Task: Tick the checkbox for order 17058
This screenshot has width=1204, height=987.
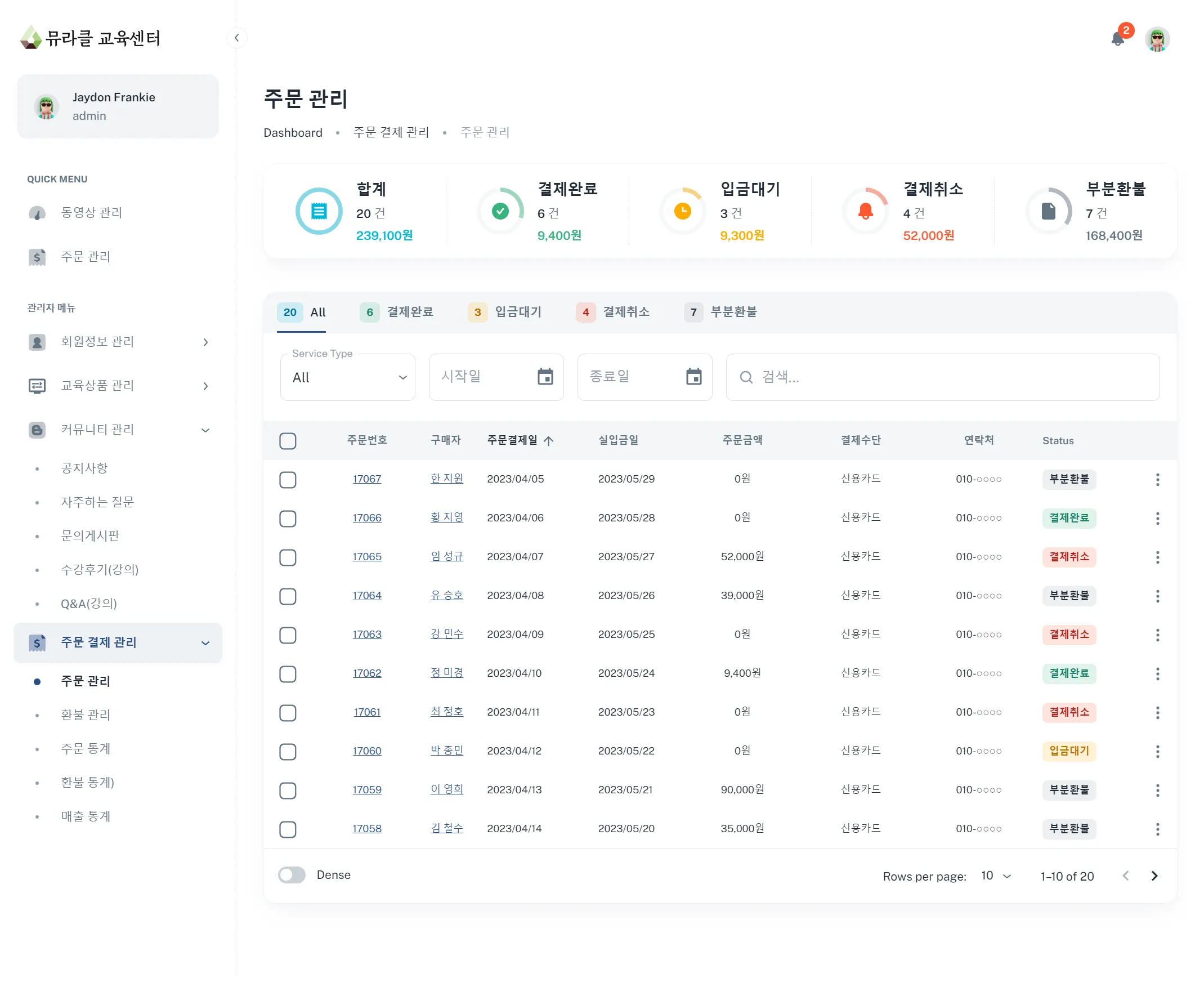Action: (288, 829)
